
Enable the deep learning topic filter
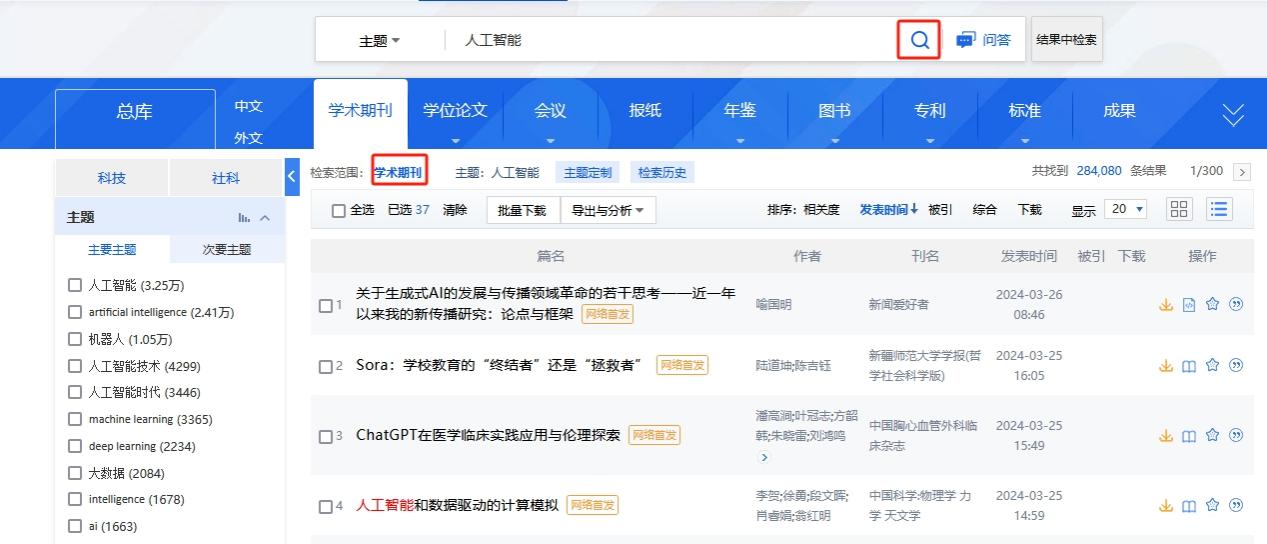click(75, 446)
